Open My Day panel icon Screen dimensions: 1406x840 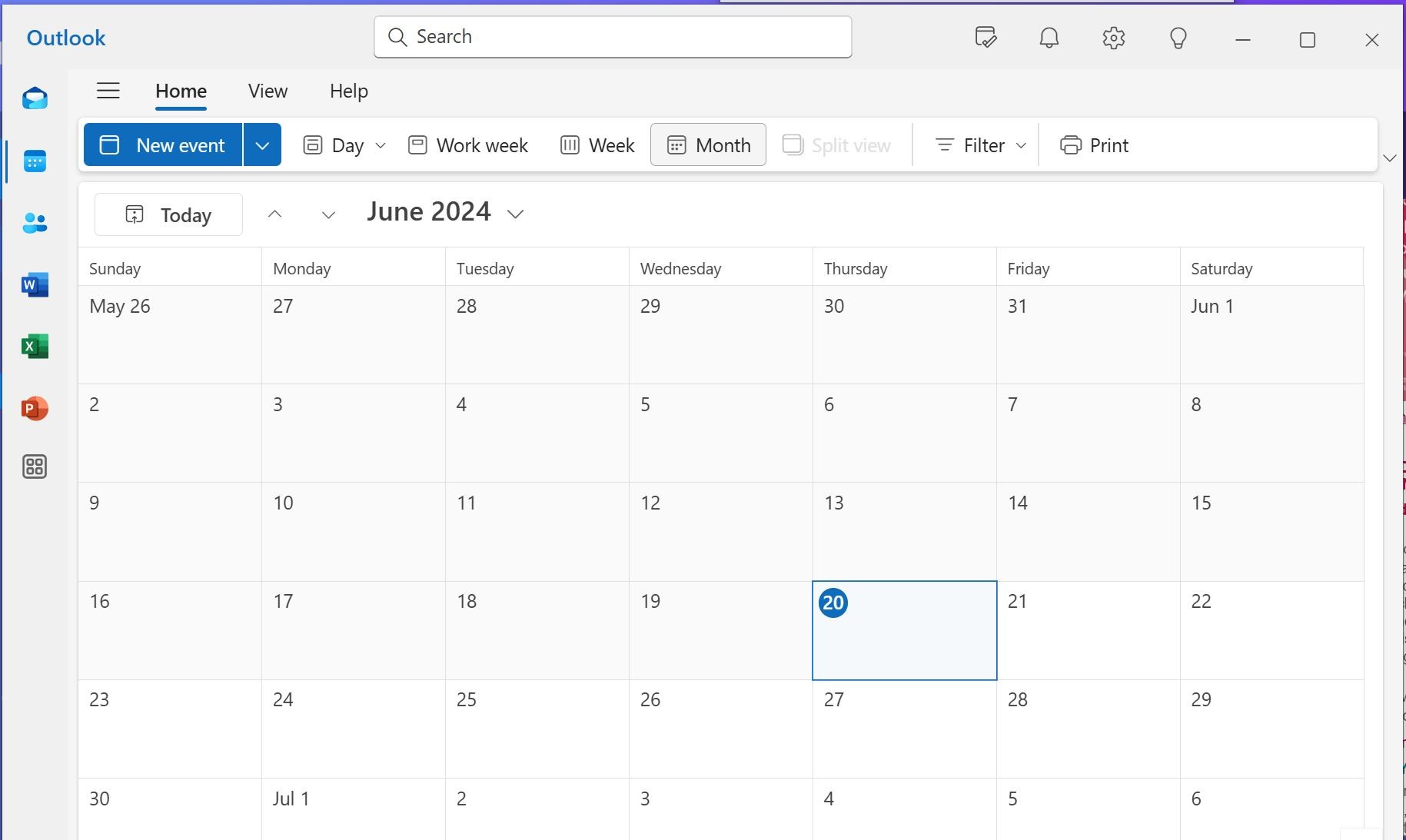click(x=986, y=38)
